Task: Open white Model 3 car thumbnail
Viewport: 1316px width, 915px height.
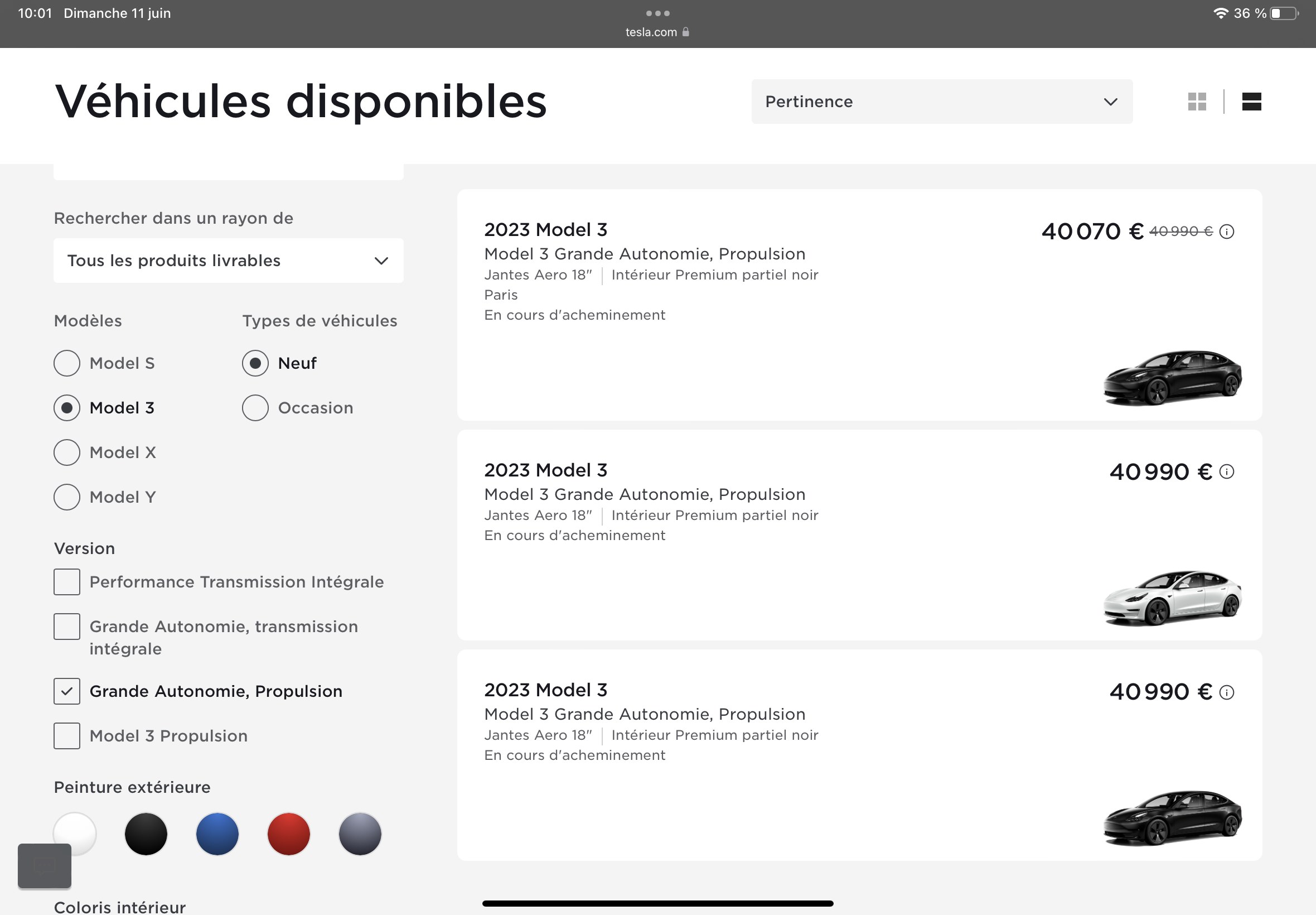Action: [1172, 598]
